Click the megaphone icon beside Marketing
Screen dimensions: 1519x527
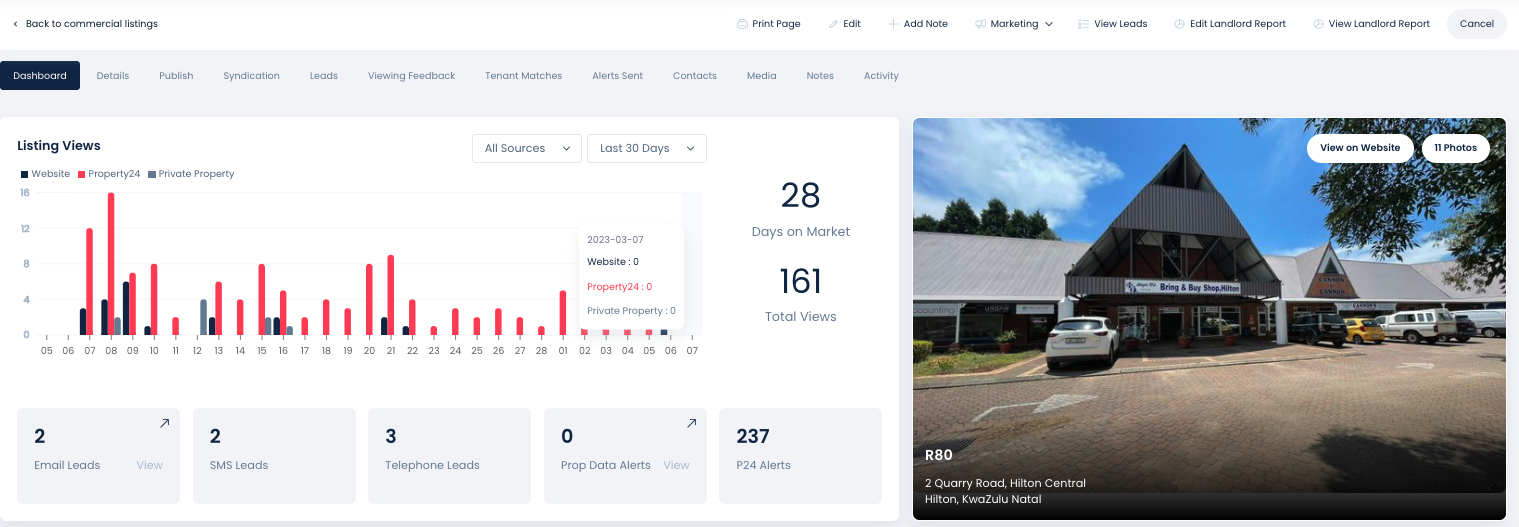pos(981,24)
